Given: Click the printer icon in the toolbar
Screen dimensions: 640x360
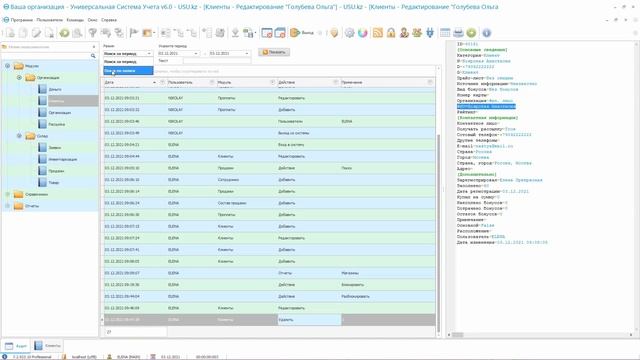Looking at the screenshot, I should [x=458, y=33].
